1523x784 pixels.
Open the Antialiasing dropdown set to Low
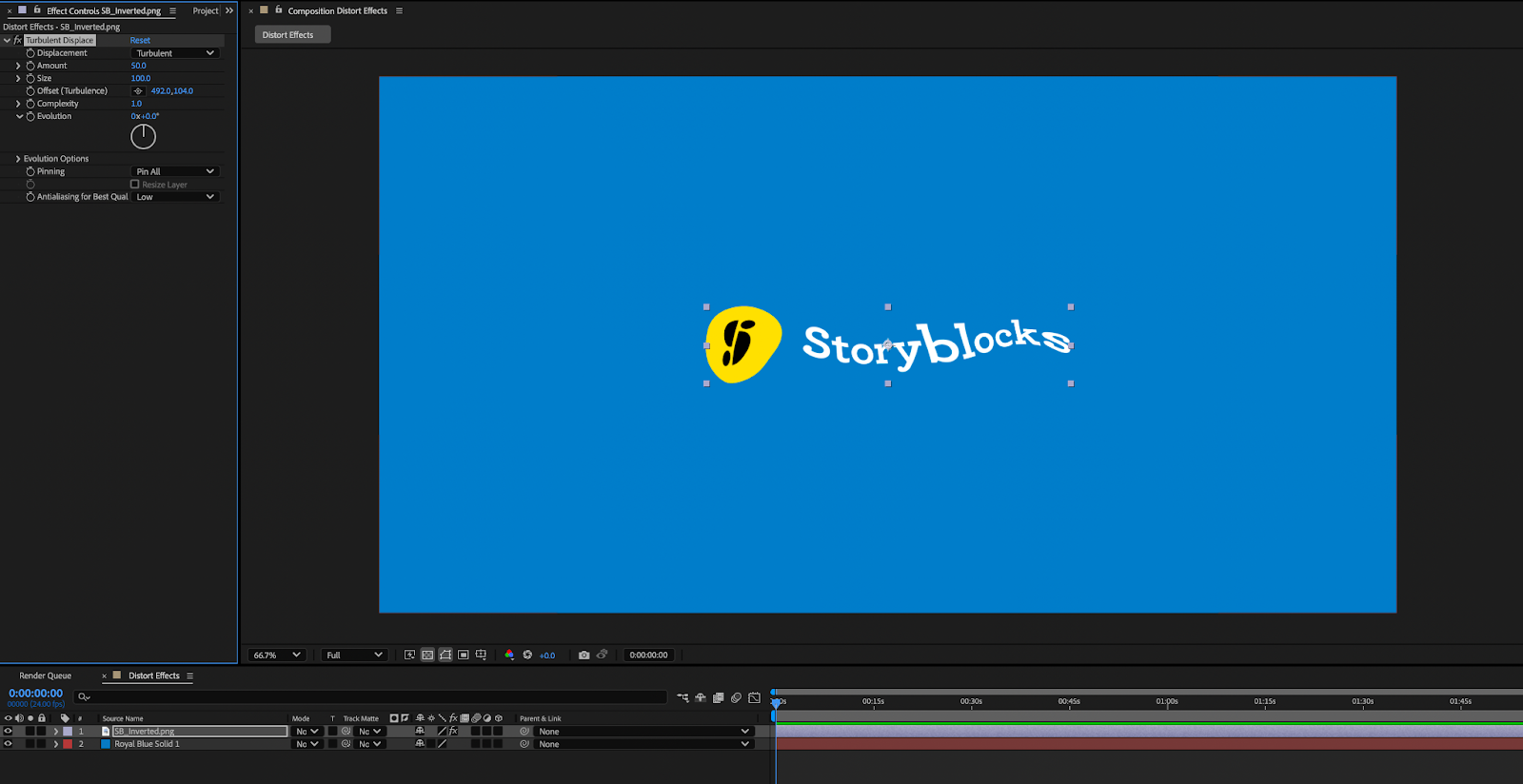coord(175,197)
